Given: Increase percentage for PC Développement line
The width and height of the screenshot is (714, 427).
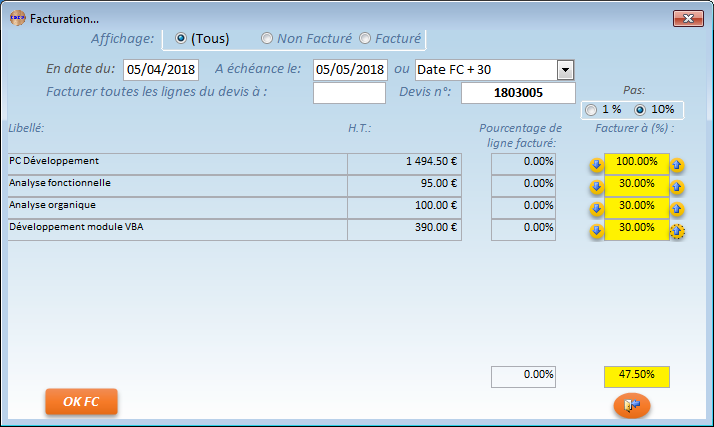Looking at the screenshot, I should (677, 164).
